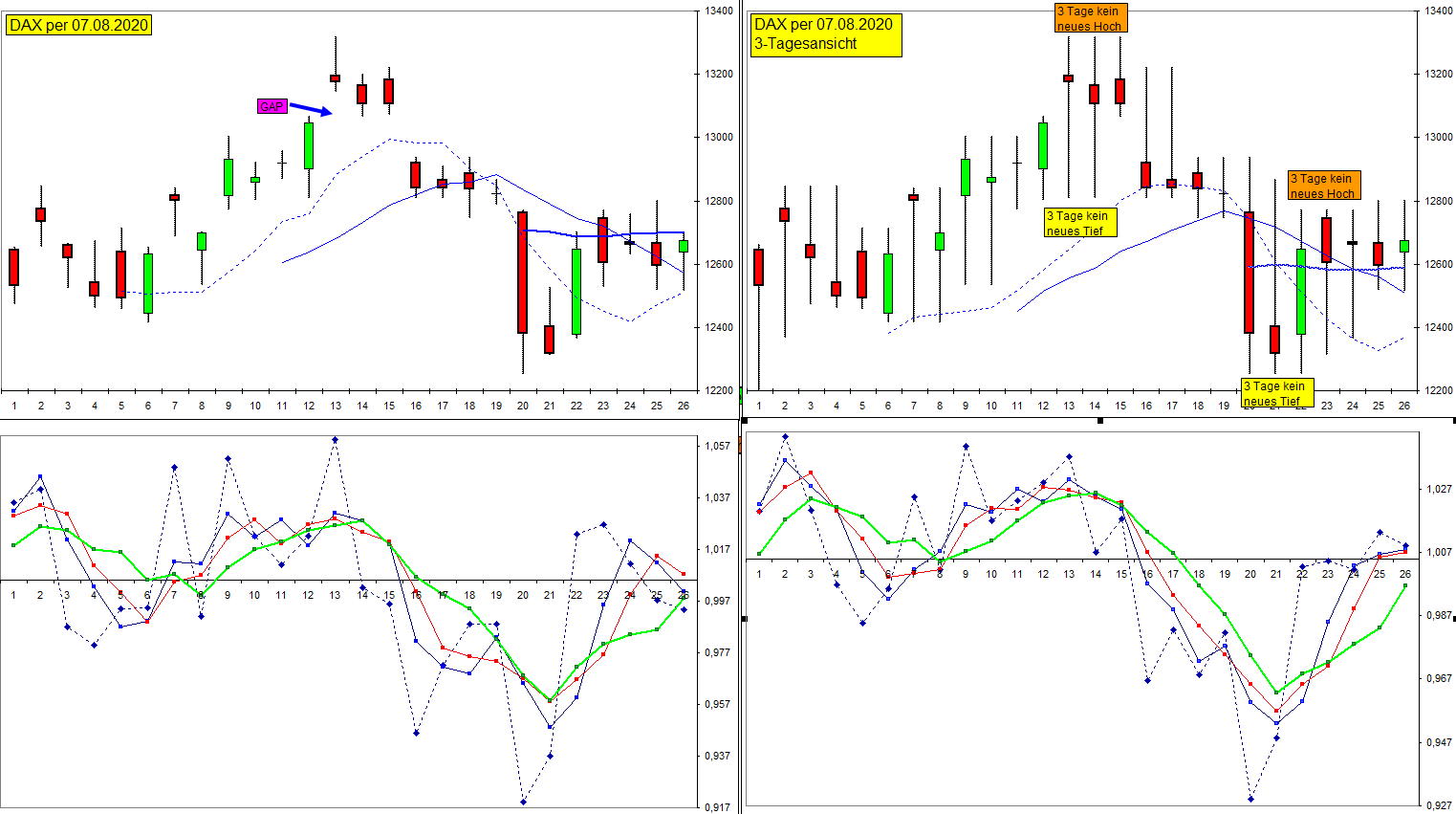Click the 1,057 value on the indicator axis
Viewport: 1456px width, 814px height.
(x=718, y=447)
